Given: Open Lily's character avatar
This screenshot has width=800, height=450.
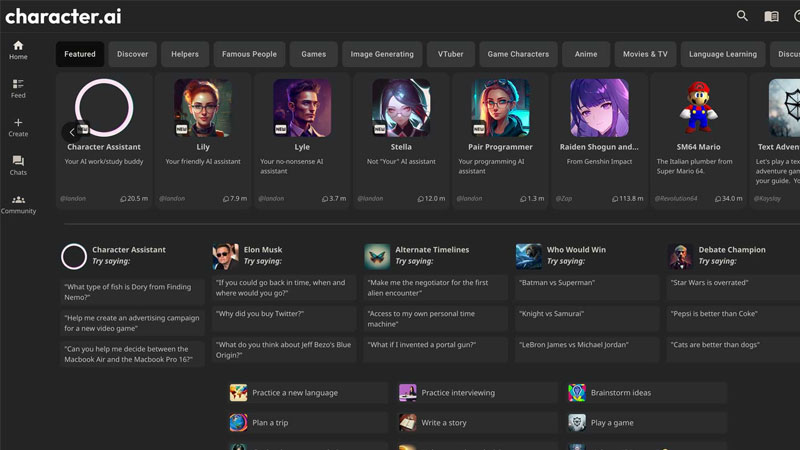Looking at the screenshot, I should point(203,108).
